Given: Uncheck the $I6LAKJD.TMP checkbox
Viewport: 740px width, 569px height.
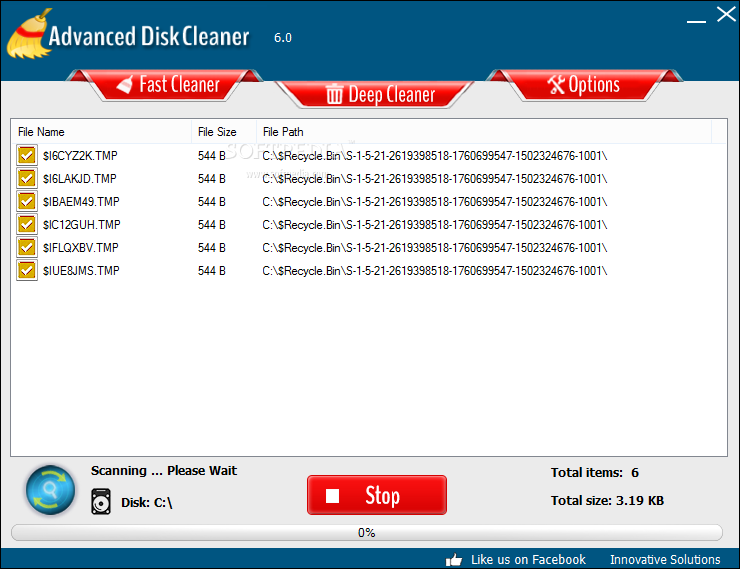Looking at the screenshot, I should (x=27, y=178).
